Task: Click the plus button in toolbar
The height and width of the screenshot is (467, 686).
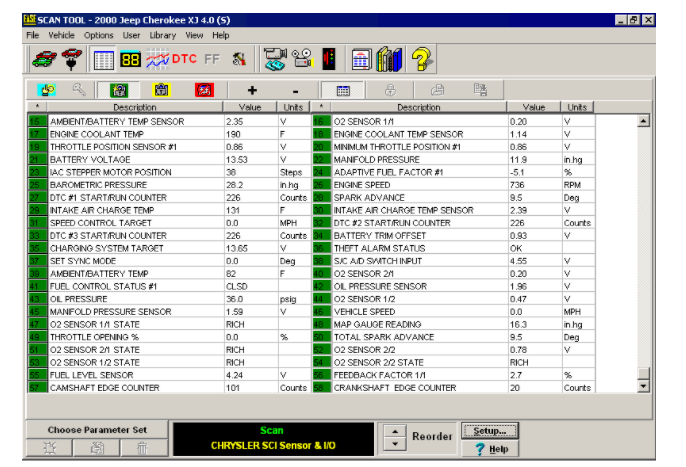Action: pos(252,91)
